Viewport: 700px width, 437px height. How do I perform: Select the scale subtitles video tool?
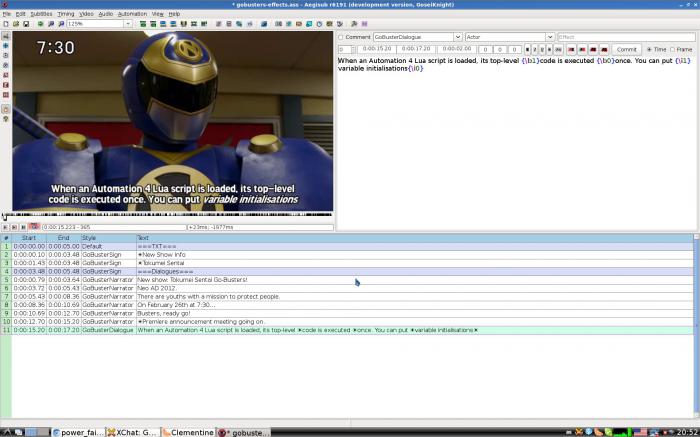[x=6, y=75]
